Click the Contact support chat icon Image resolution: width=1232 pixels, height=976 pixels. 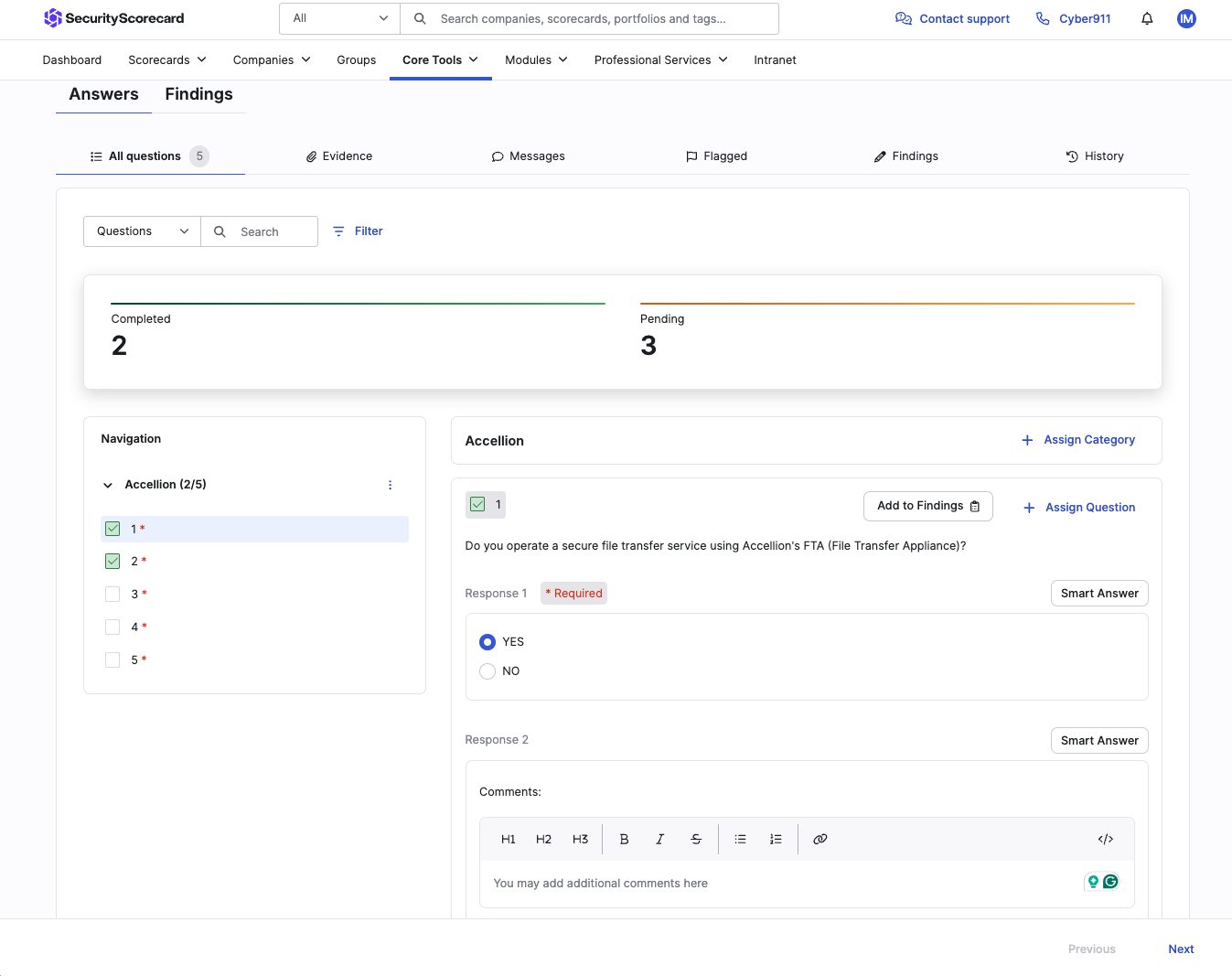[904, 18]
